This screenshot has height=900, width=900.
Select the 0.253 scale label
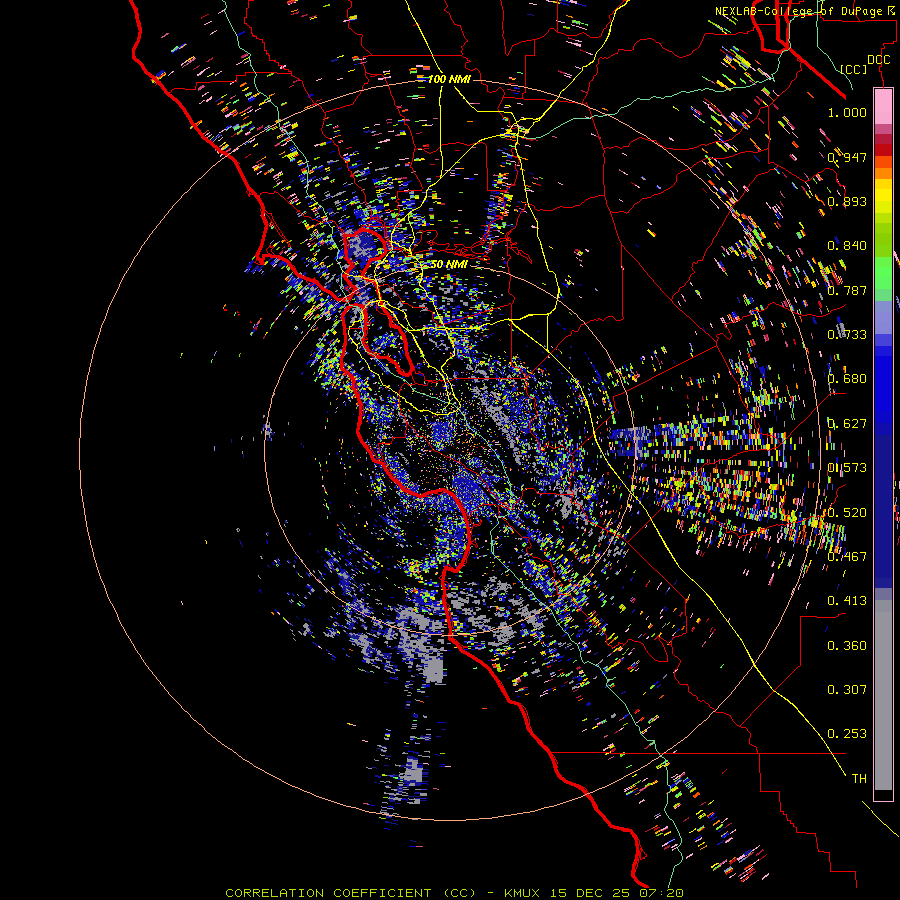847,734
